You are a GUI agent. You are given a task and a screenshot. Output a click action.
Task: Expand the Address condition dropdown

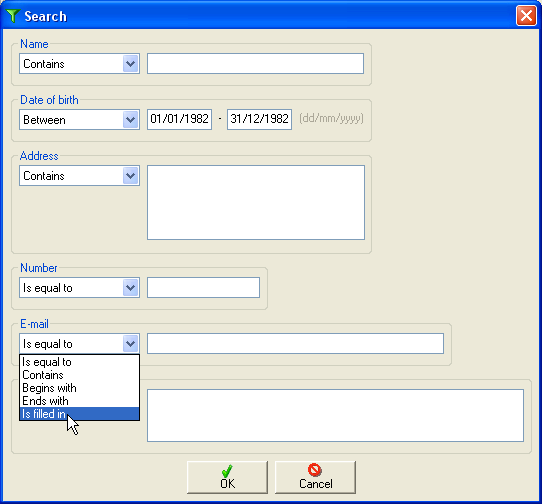coord(130,176)
